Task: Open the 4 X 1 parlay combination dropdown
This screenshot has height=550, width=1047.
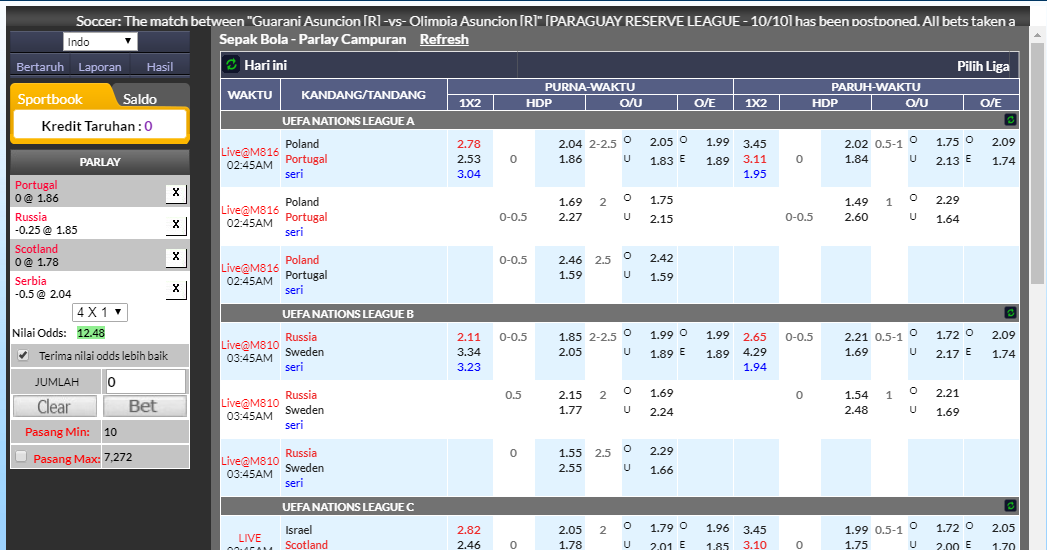Action: (x=99, y=312)
